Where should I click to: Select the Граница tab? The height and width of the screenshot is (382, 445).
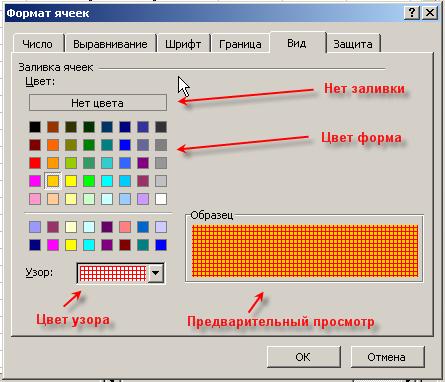click(240, 44)
